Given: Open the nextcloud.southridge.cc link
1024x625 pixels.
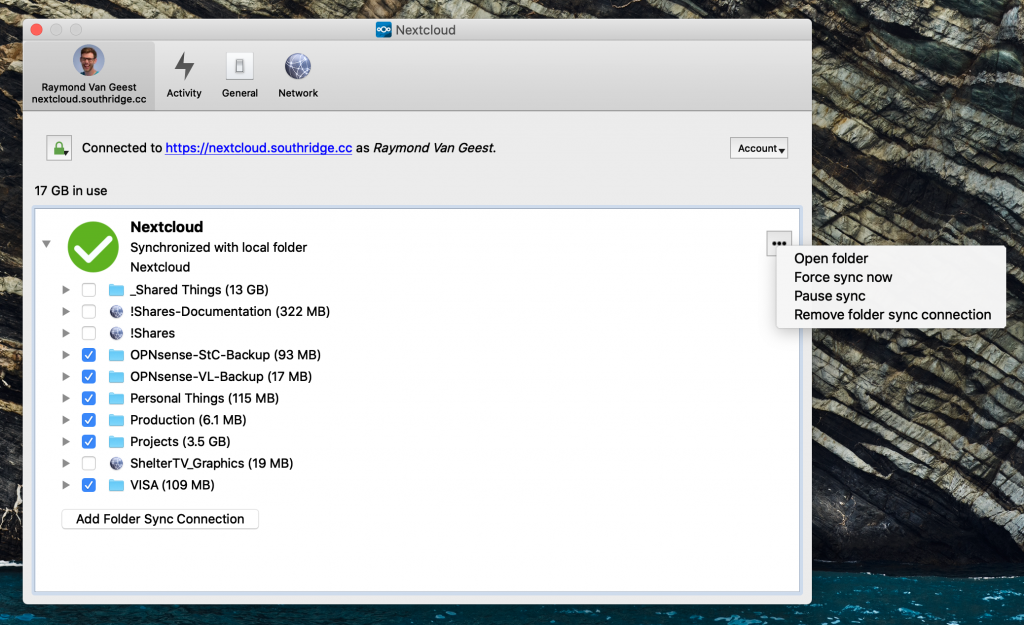Looking at the screenshot, I should click(258, 148).
